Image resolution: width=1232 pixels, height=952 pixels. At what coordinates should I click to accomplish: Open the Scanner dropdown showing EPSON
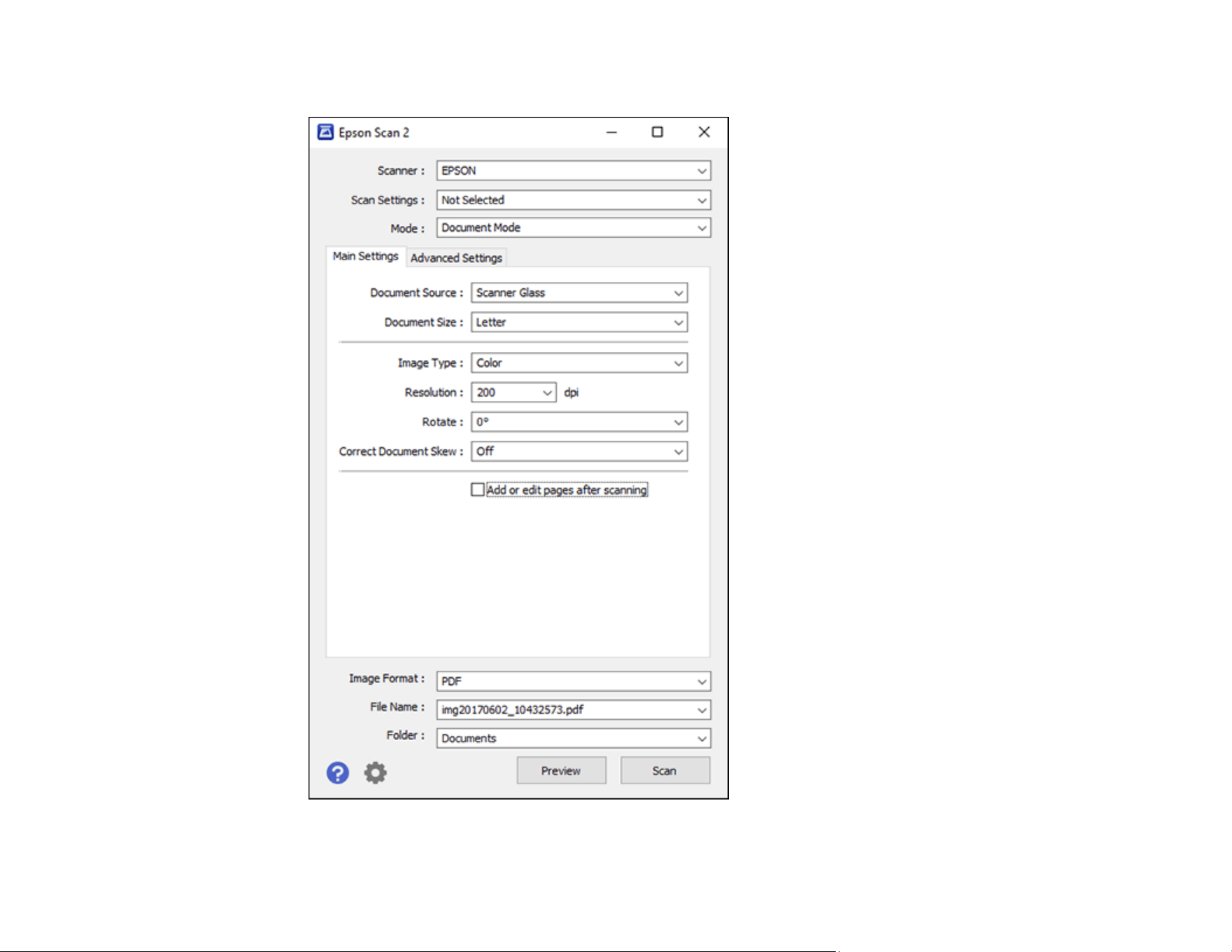point(574,171)
